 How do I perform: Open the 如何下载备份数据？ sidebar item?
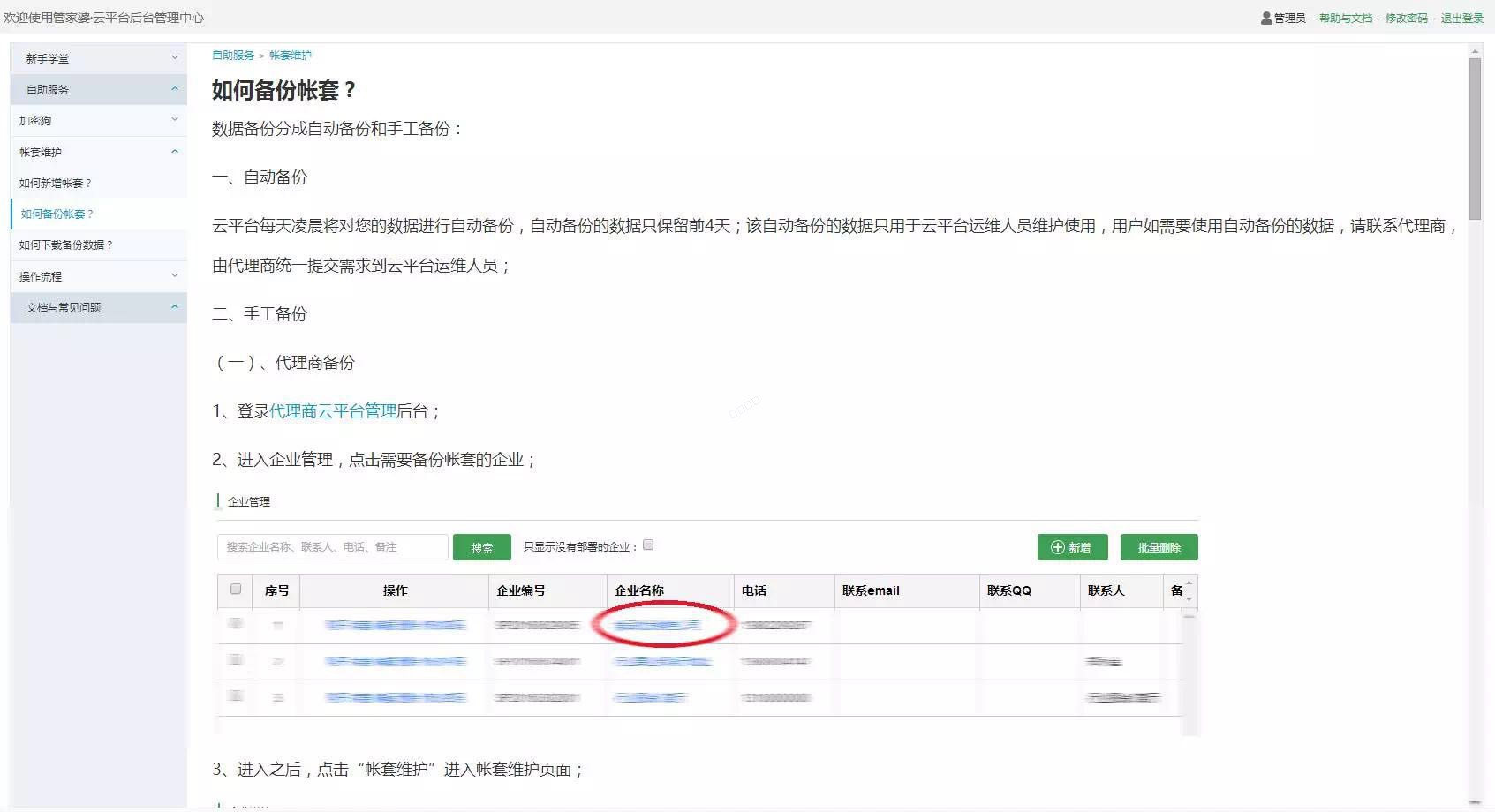tap(66, 244)
